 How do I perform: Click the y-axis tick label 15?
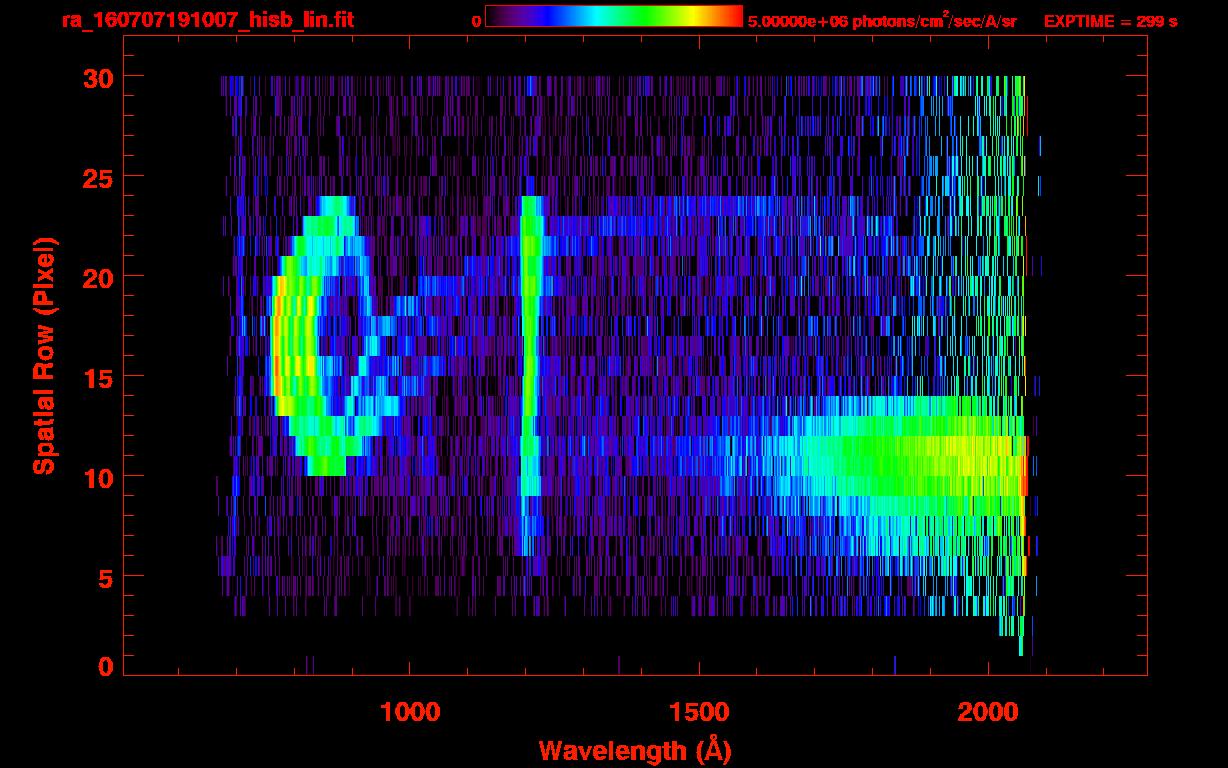coord(98,377)
